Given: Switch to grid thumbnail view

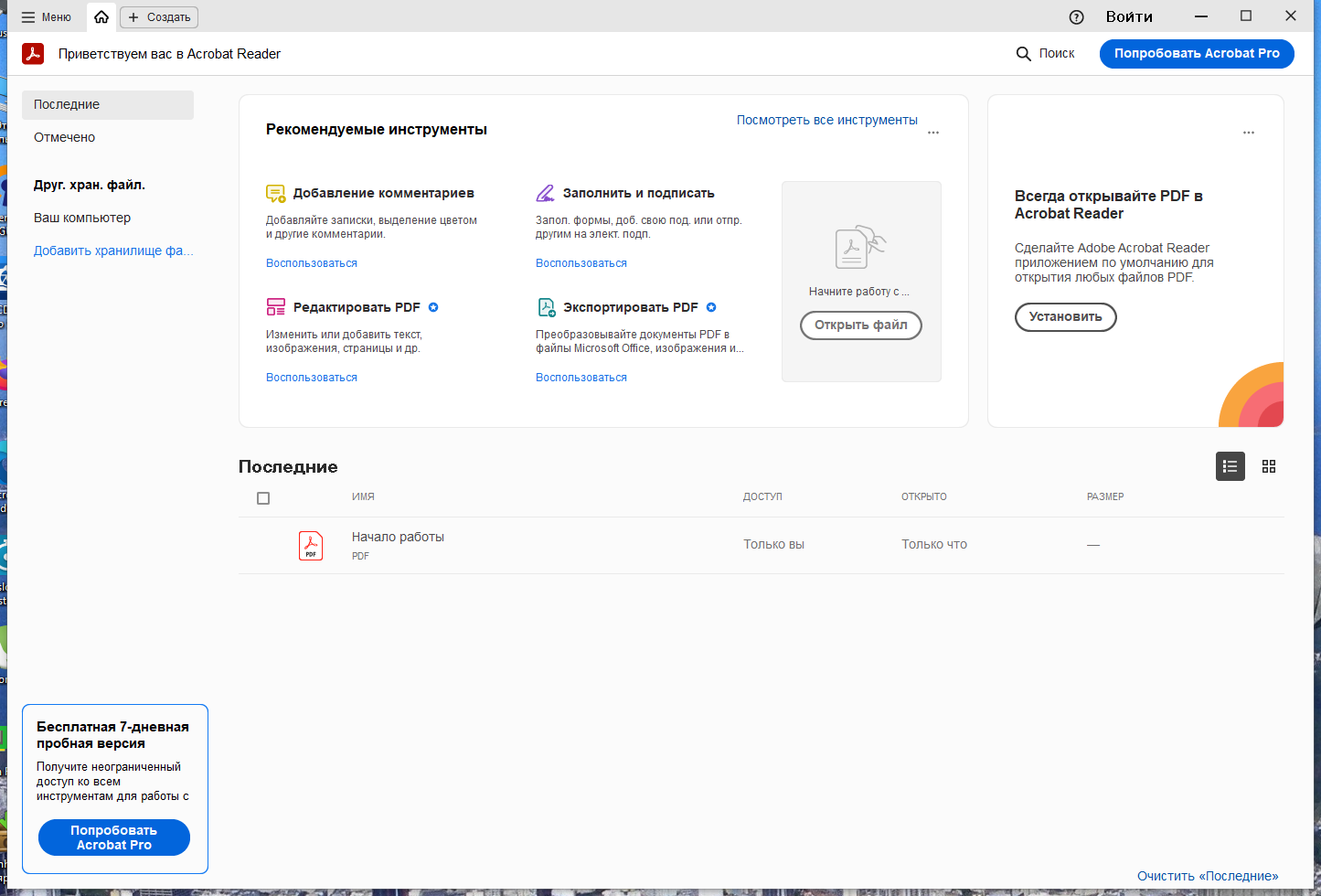Looking at the screenshot, I should point(1268,466).
